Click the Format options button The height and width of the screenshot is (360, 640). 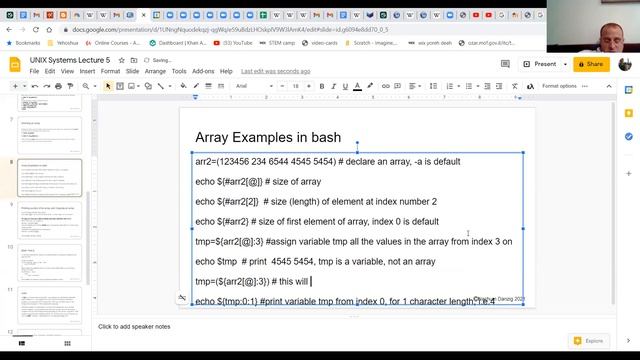click(x=559, y=86)
